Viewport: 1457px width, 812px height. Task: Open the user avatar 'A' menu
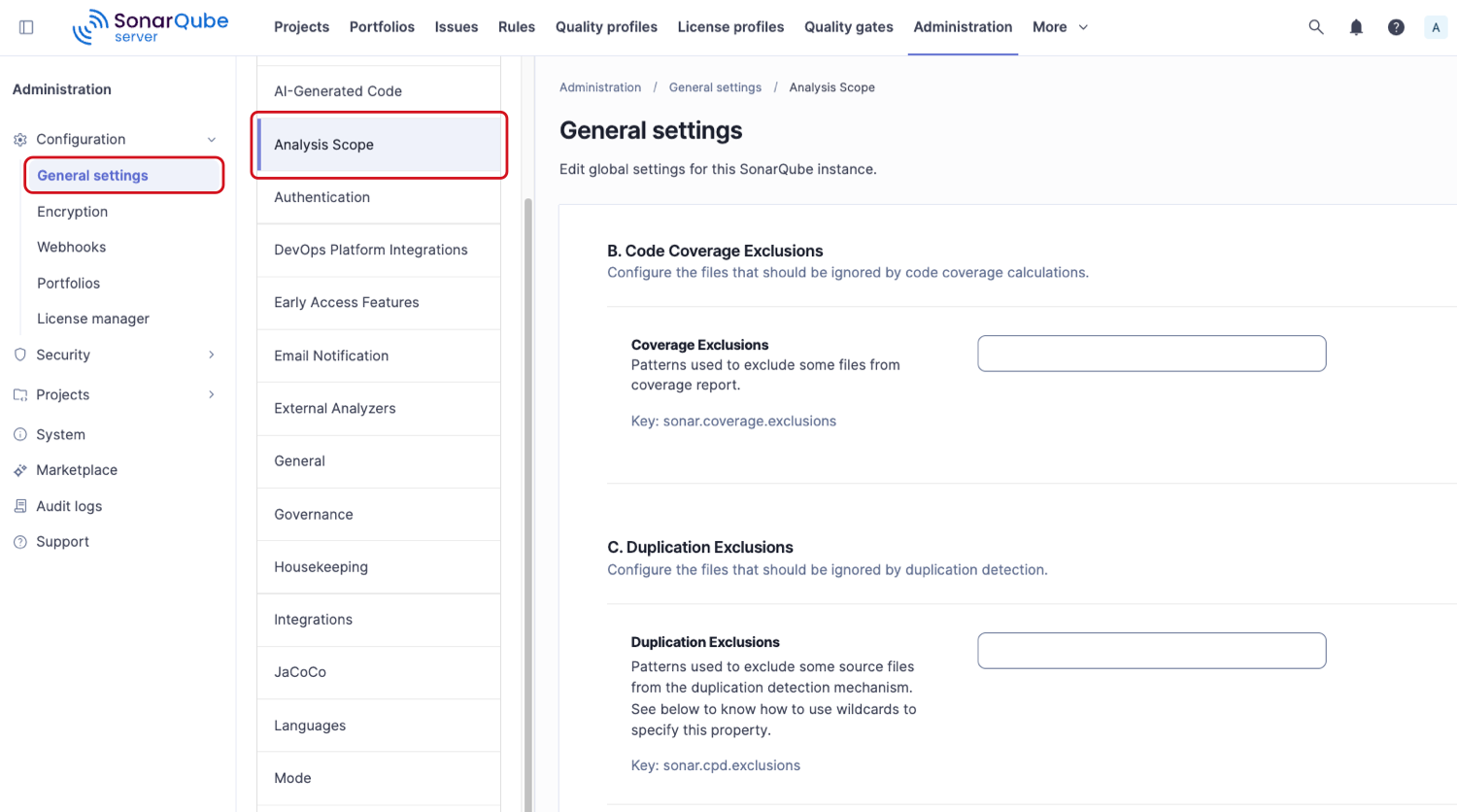(x=1436, y=27)
